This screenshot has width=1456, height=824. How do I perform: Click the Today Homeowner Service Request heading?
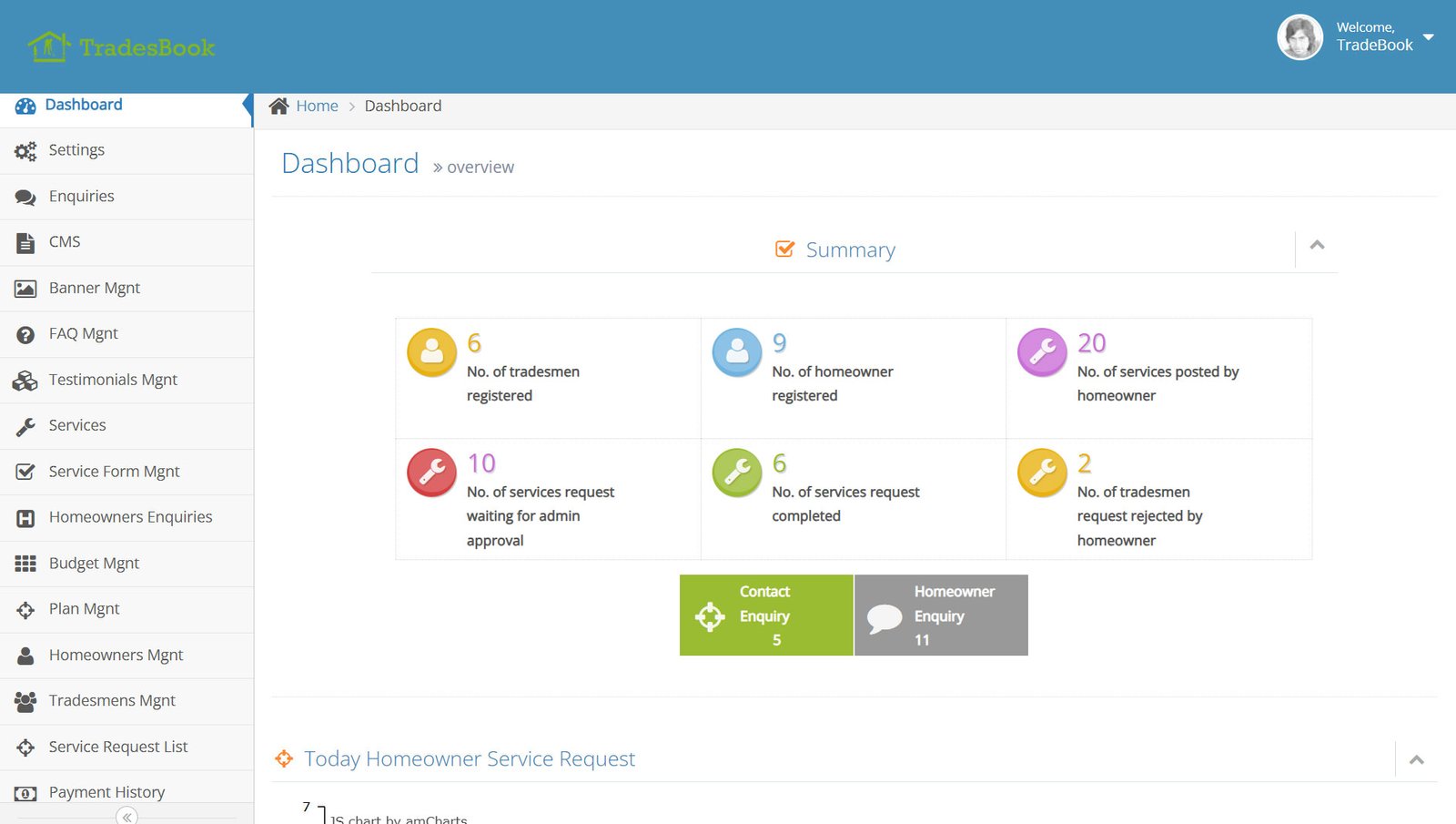(x=470, y=758)
